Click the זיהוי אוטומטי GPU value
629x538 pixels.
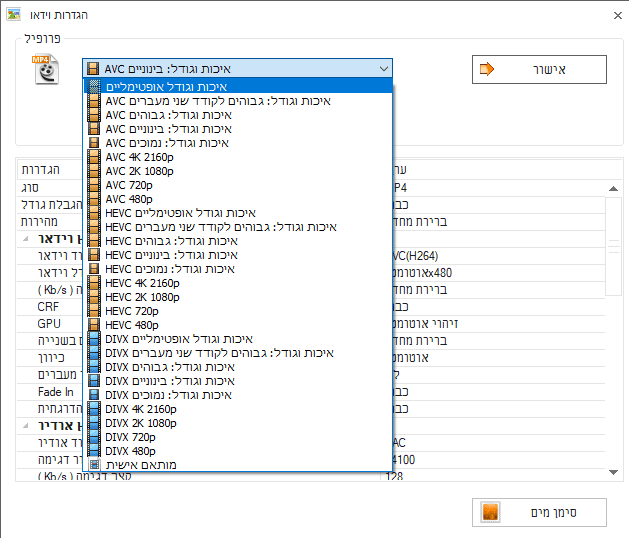425,324
